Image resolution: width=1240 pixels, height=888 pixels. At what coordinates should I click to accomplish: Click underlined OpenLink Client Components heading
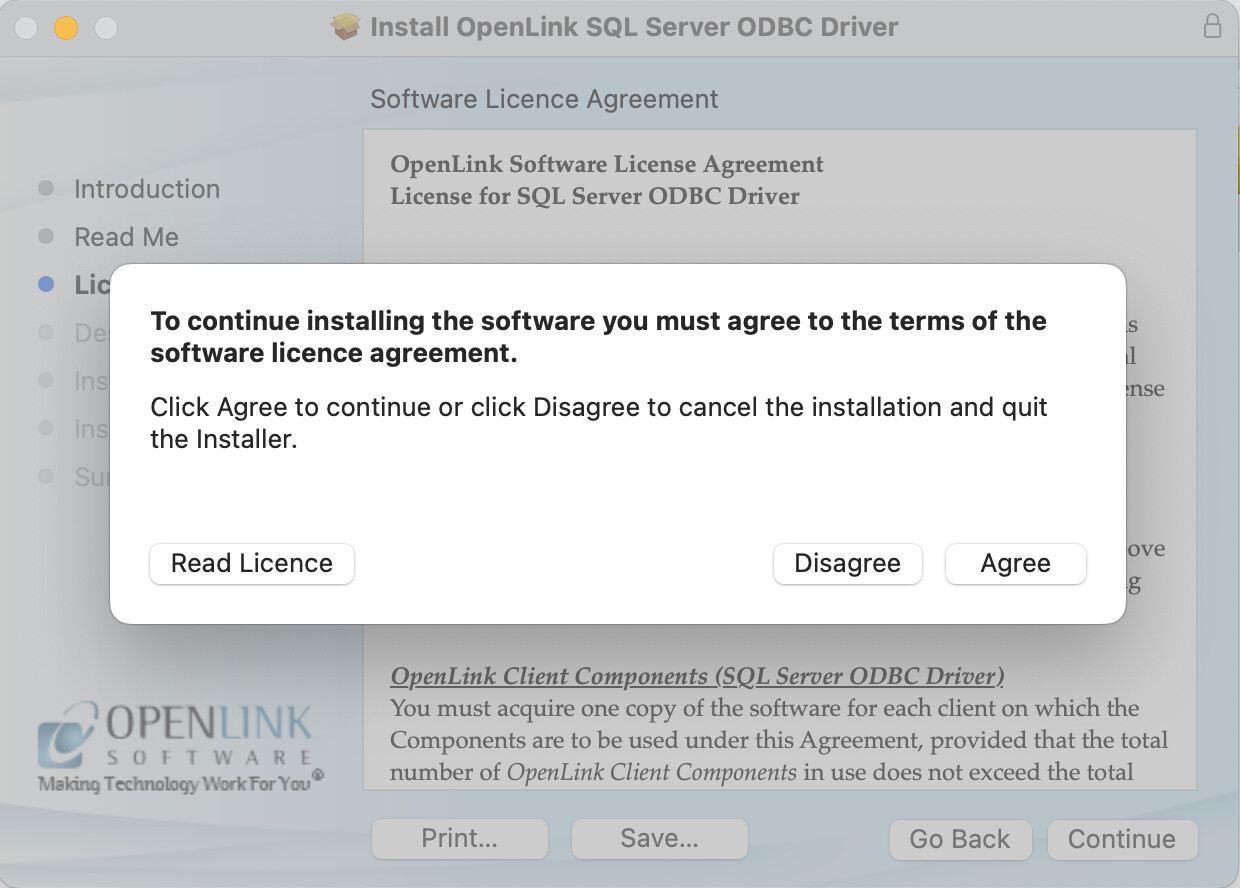point(697,676)
